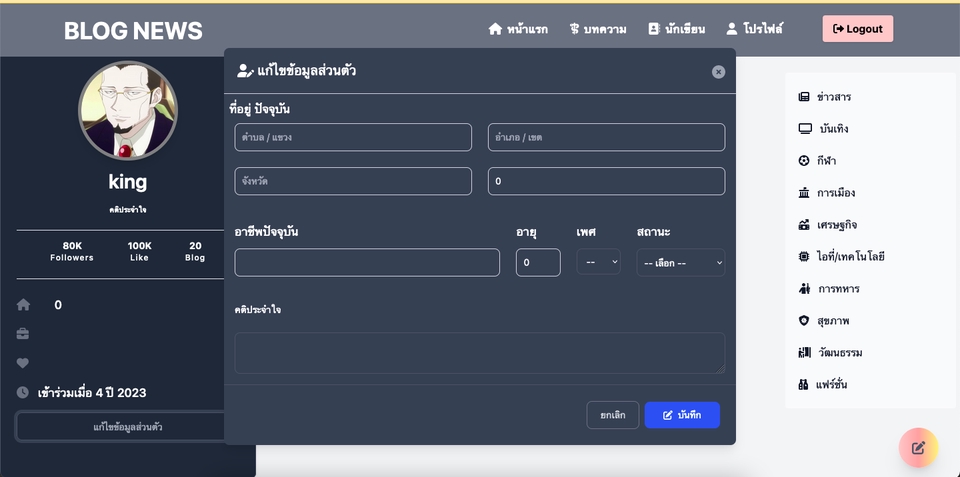The image size is (960, 477).
Task: Open โปรไฟล์ navigation item
Action: point(754,29)
